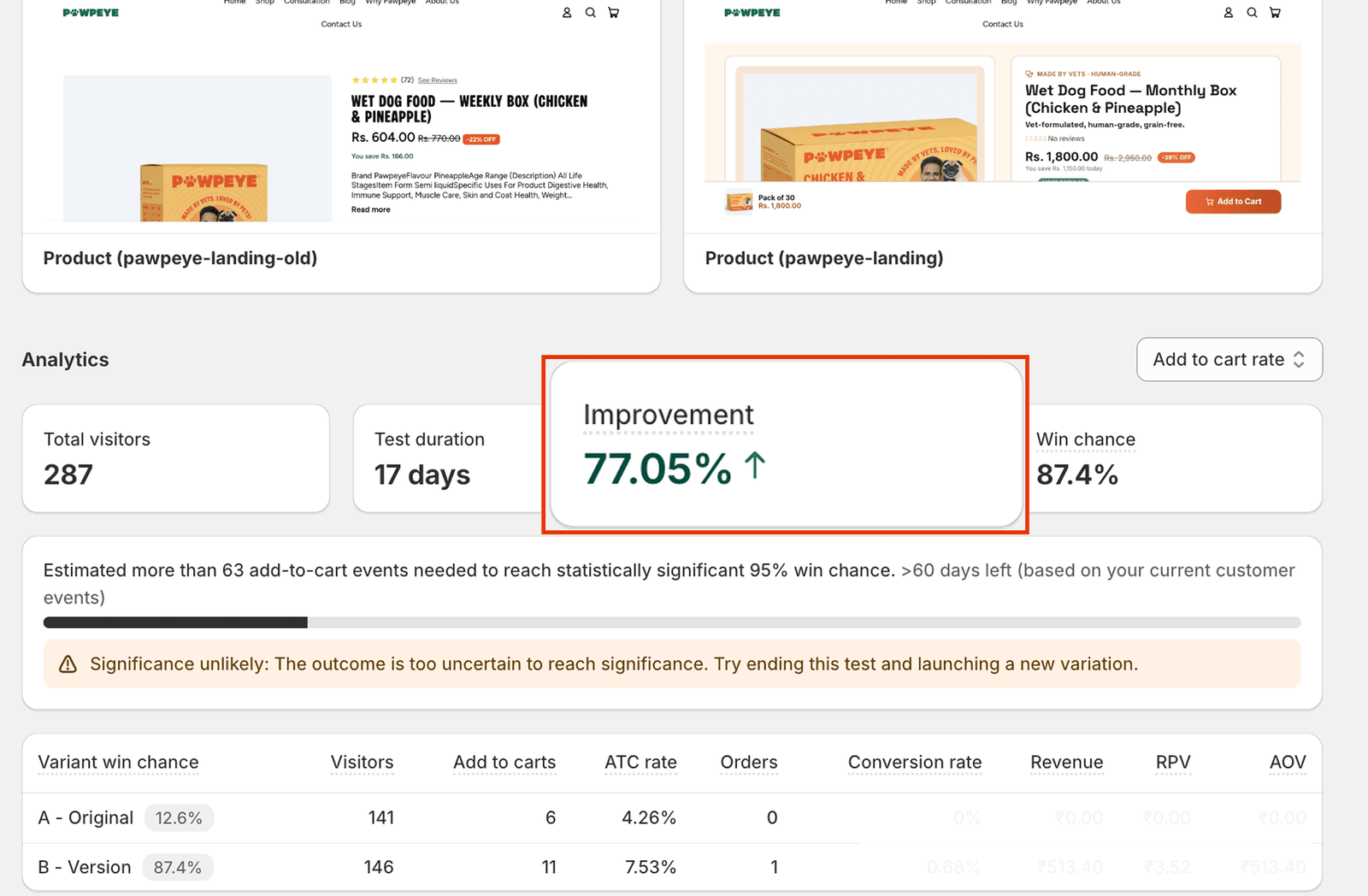Viewport: 1368px width, 896px height.
Task: Click the Rs. 1,800.00 price in product card
Action: (x=1061, y=157)
